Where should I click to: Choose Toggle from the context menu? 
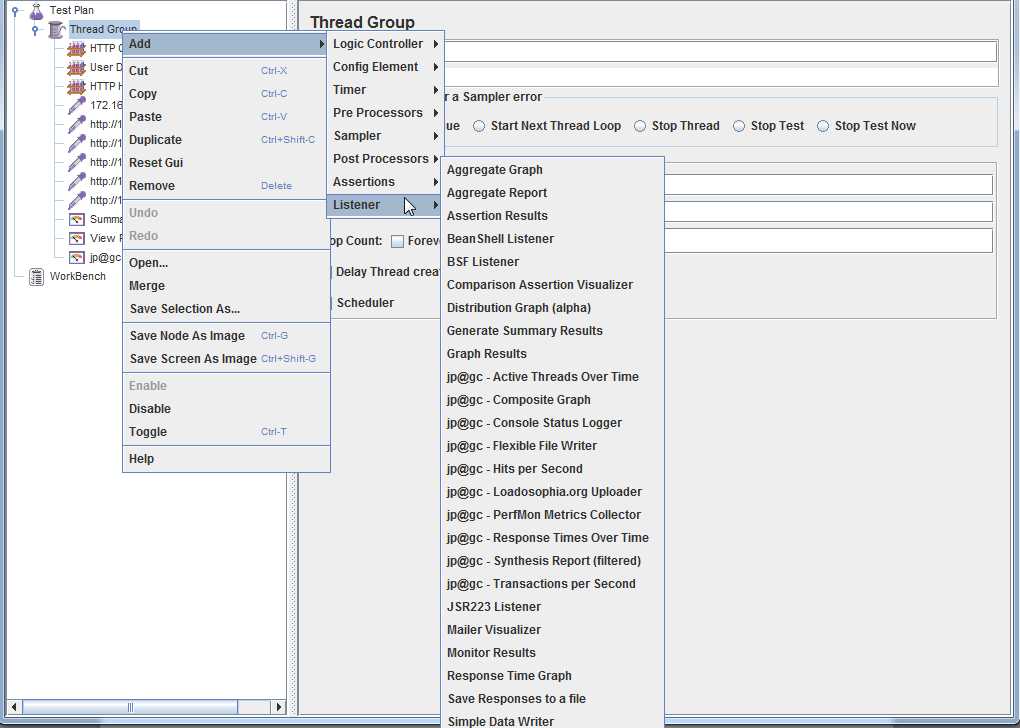[226, 431]
